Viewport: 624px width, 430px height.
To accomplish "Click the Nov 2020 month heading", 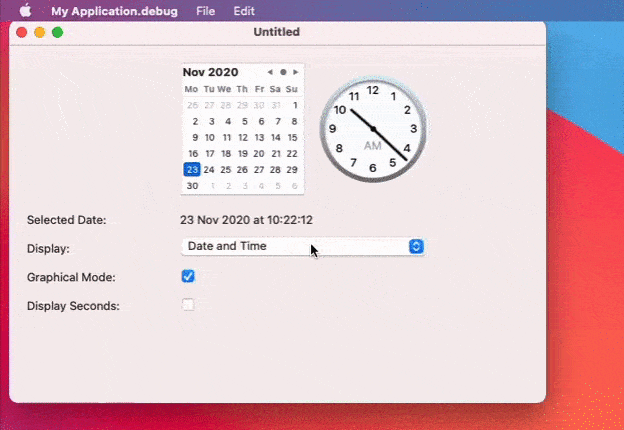I will point(211,72).
